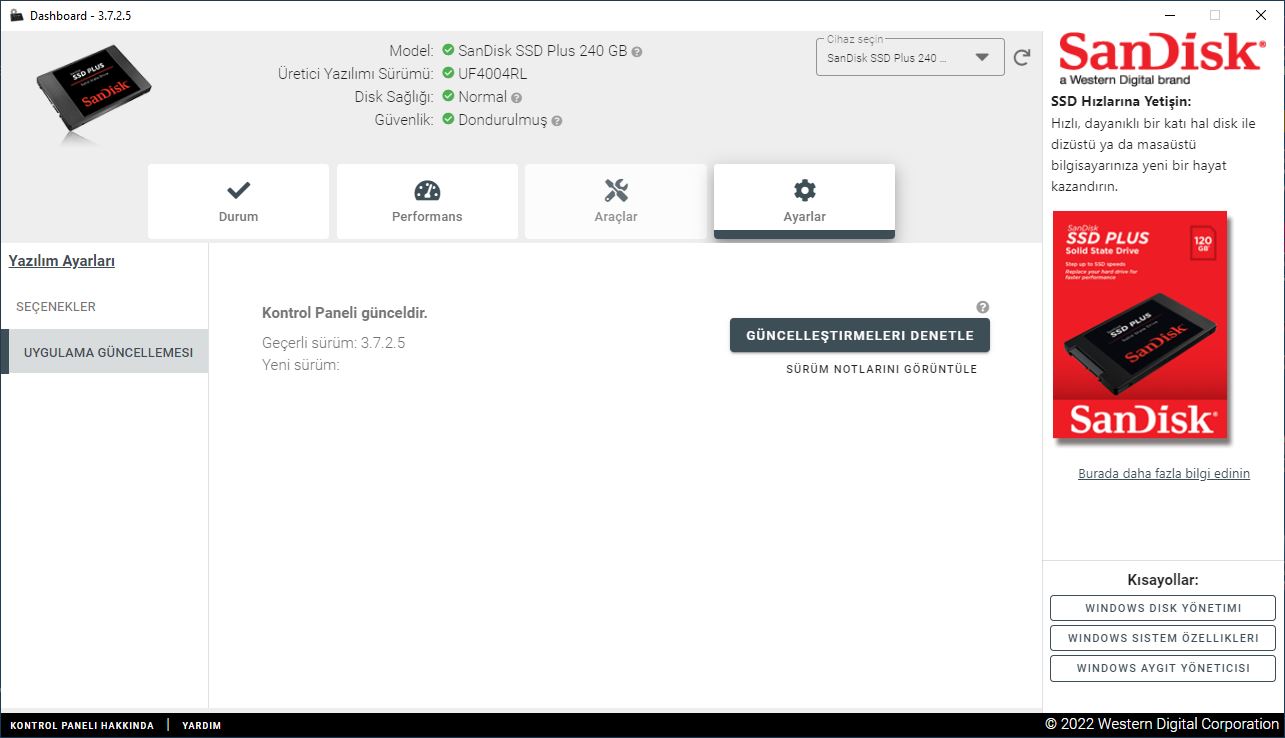Click the green check beside UF4004RL firmware
This screenshot has width=1285, height=738.
tap(448, 73)
